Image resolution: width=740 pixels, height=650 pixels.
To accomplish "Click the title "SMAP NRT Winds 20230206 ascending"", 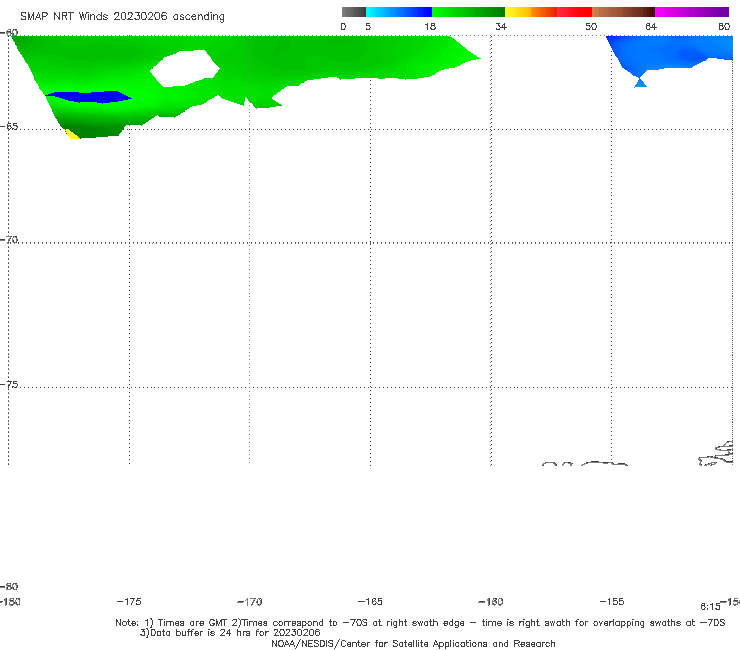I will tap(122, 16).
